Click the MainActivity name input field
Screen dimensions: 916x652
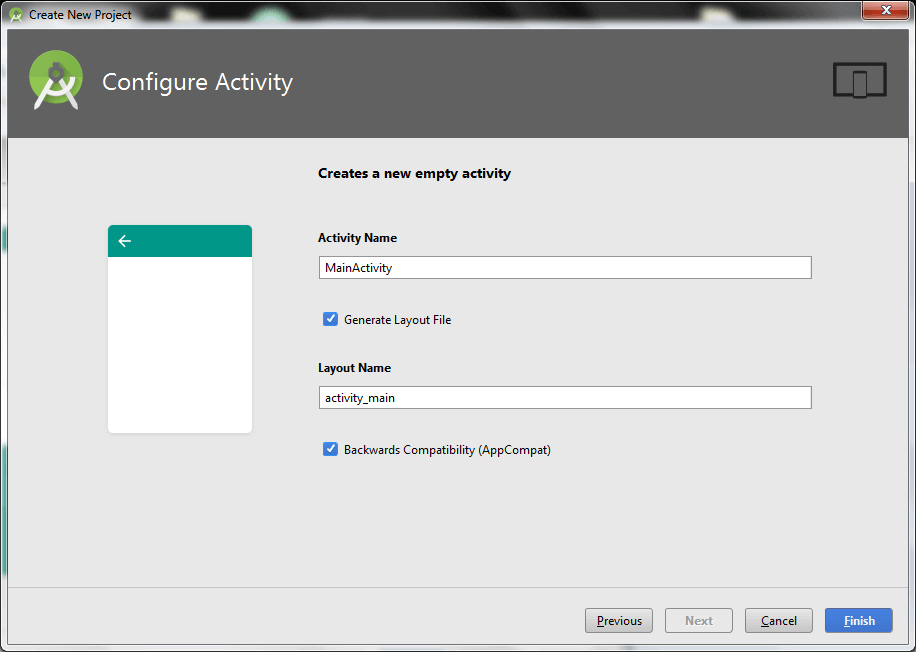point(564,268)
